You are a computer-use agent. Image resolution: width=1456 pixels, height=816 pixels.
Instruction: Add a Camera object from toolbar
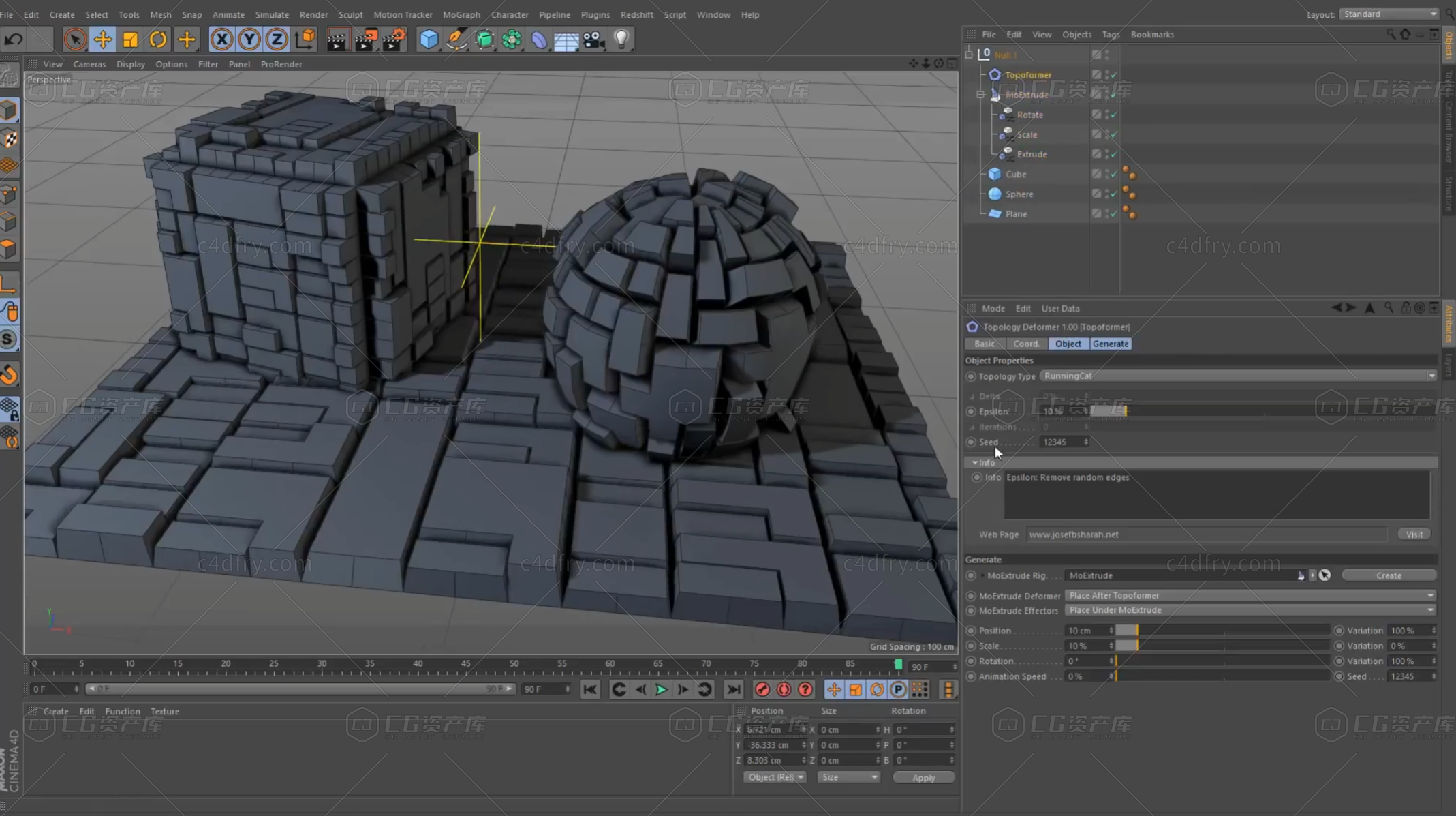point(593,40)
